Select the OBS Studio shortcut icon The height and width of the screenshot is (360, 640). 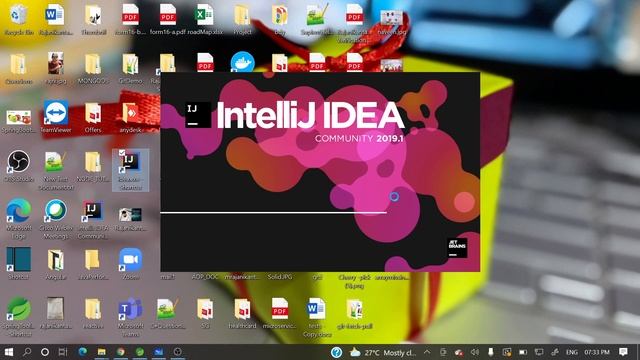click(18, 166)
